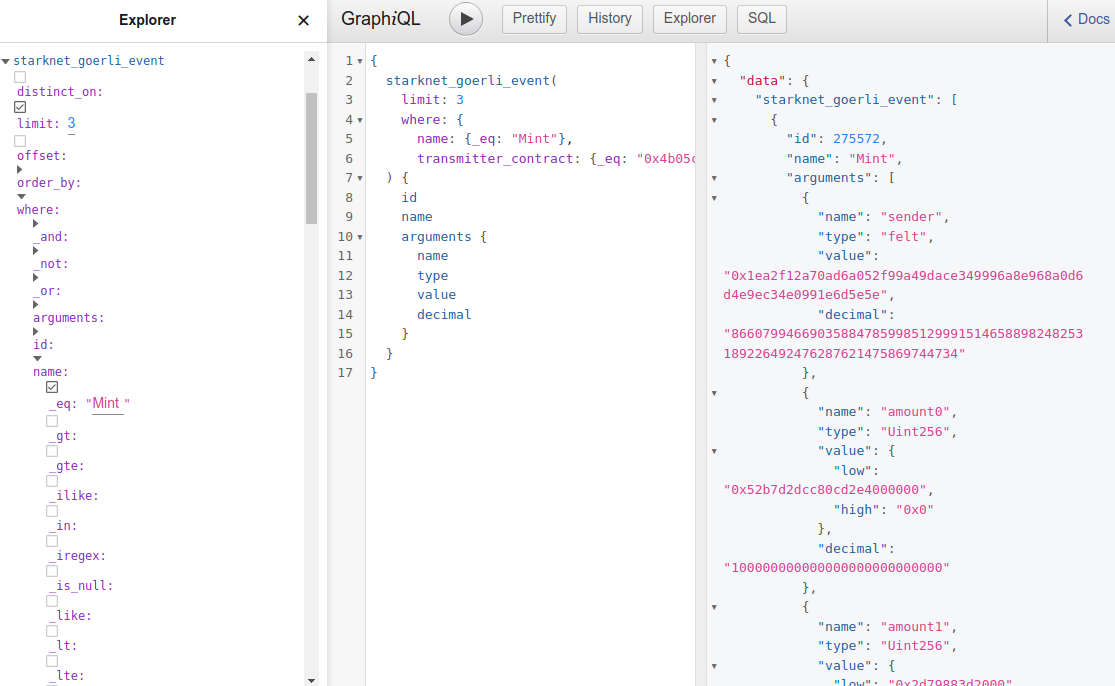Edit the limit value 3
Image resolution: width=1115 pixels, height=686 pixels.
click(71, 124)
